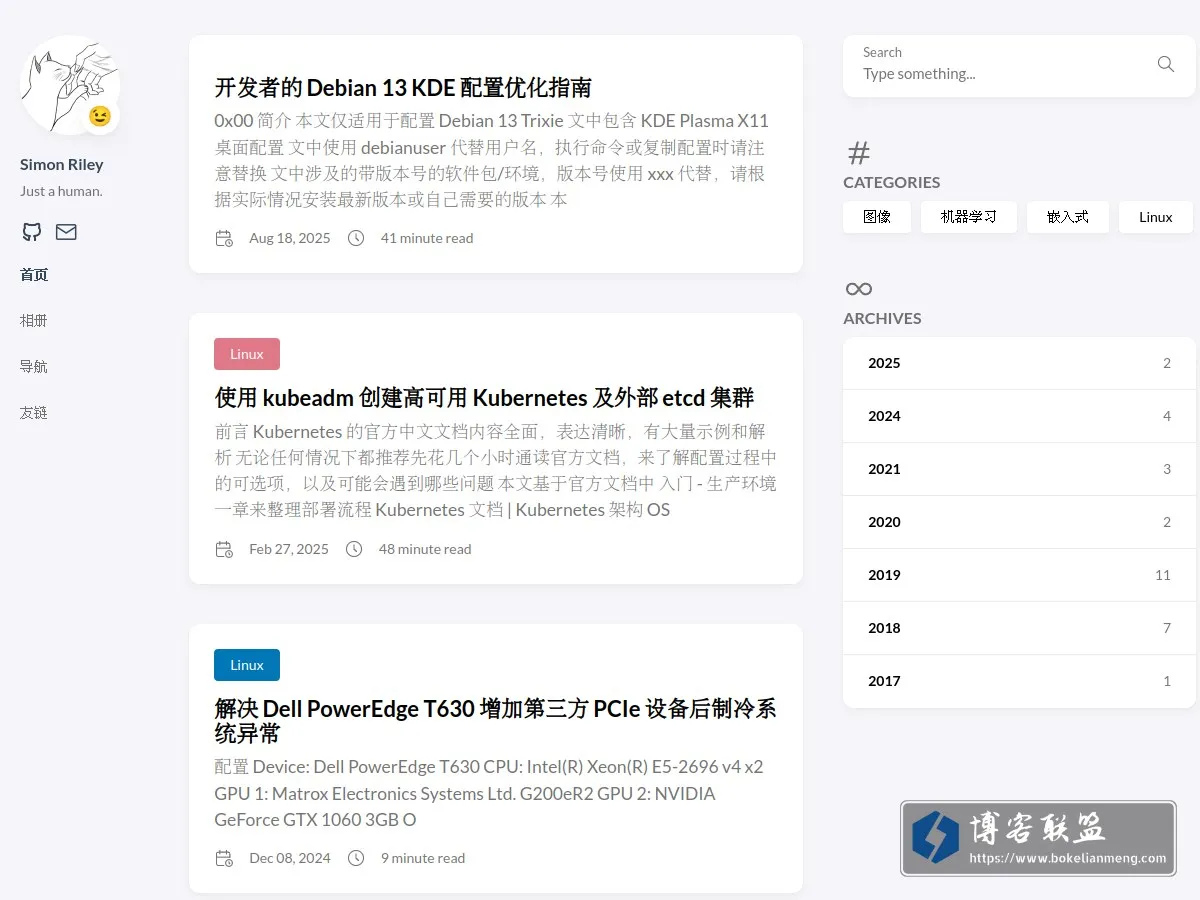Go to 首页 in sidebar menu

click(34, 275)
